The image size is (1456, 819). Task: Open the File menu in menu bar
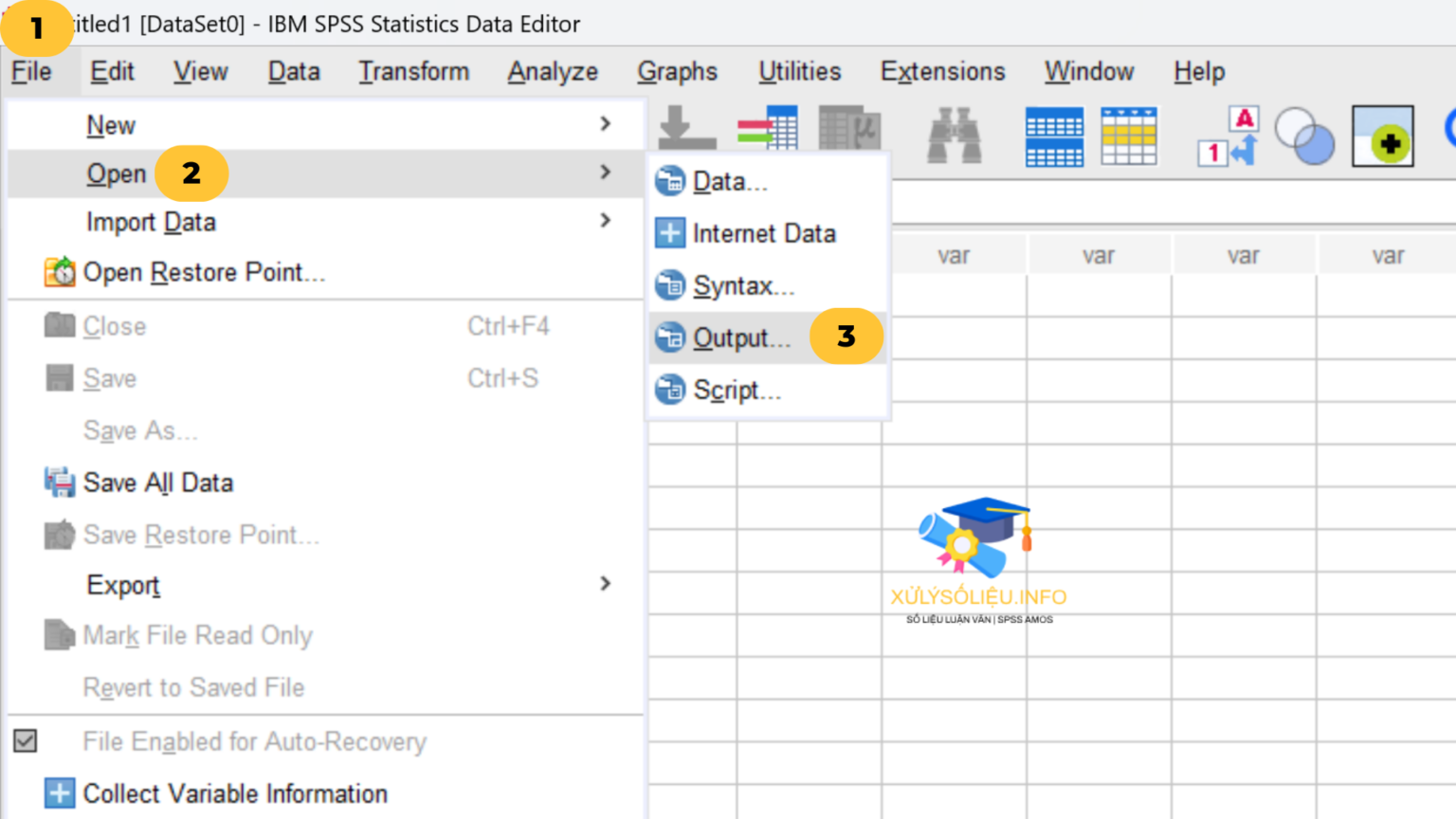(31, 72)
